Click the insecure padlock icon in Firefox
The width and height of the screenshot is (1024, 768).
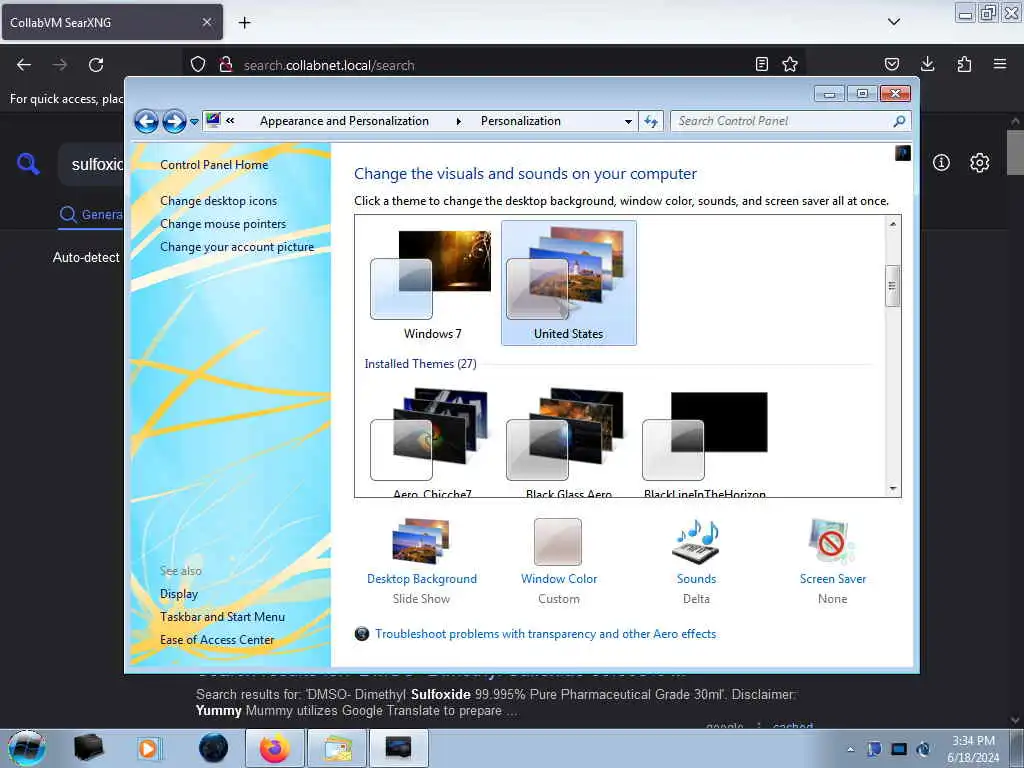click(x=226, y=65)
